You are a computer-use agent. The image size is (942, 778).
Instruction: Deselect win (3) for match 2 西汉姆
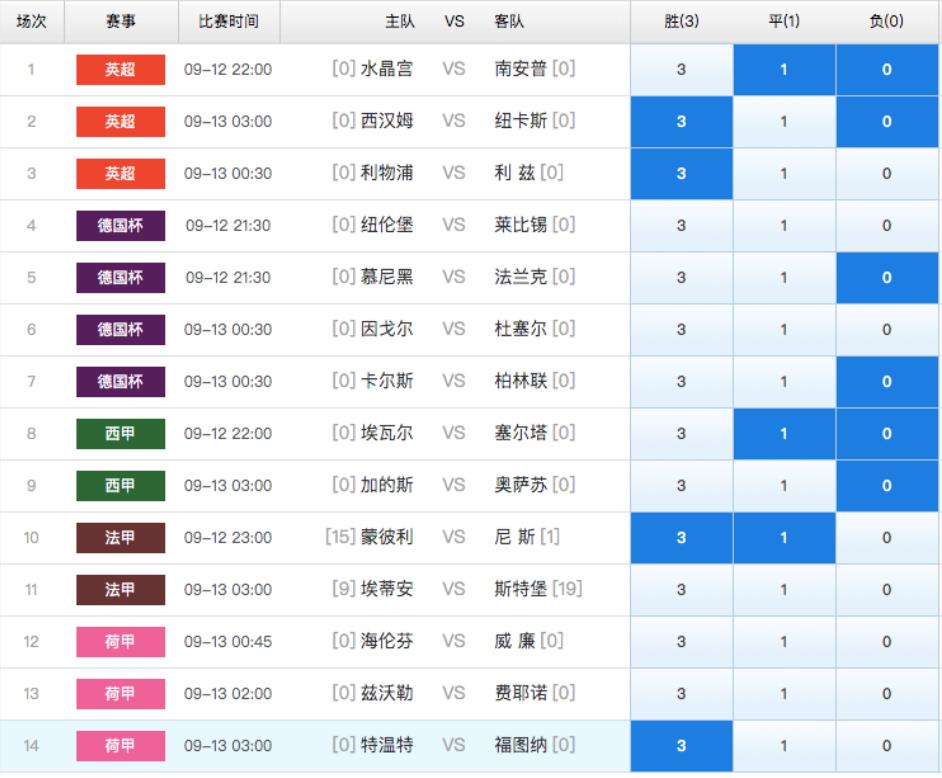click(681, 121)
